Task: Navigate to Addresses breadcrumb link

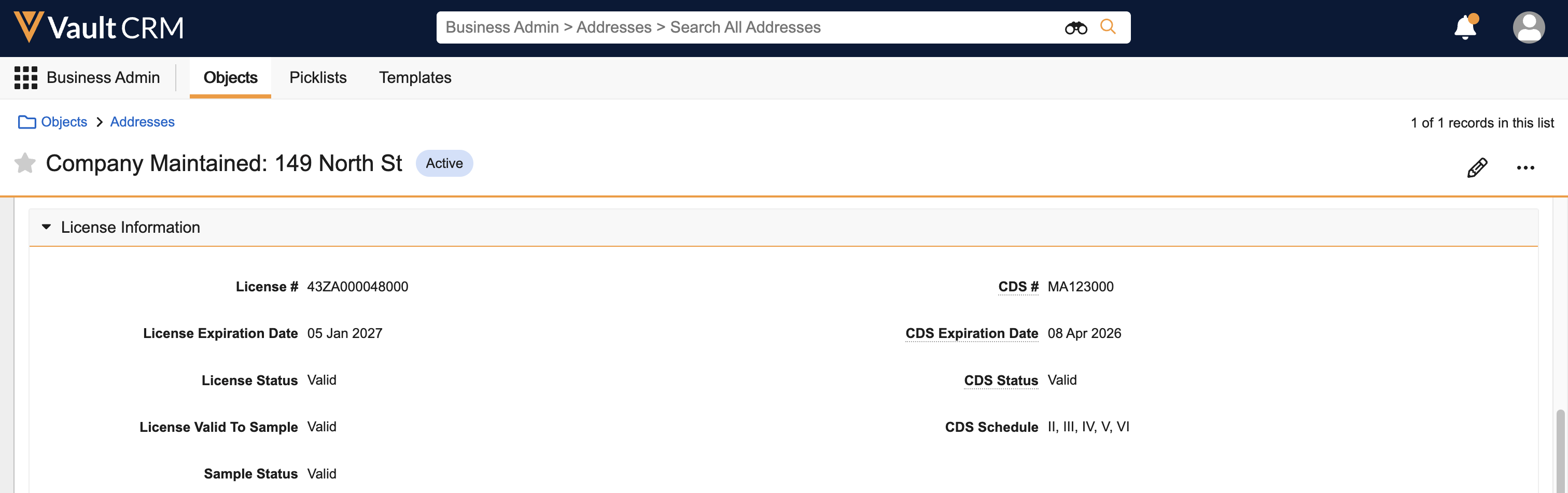Action: (x=143, y=122)
